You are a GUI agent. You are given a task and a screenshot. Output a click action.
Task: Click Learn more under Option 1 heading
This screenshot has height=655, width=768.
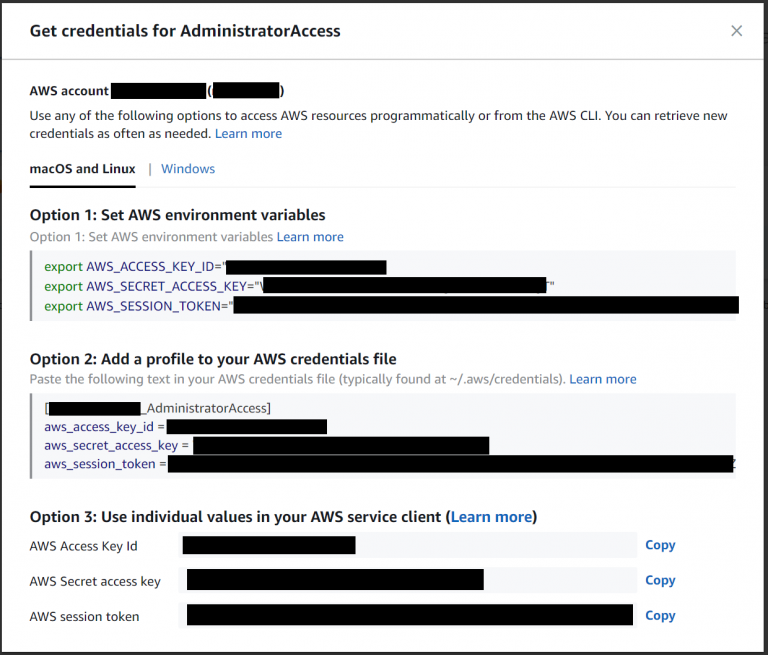(310, 237)
